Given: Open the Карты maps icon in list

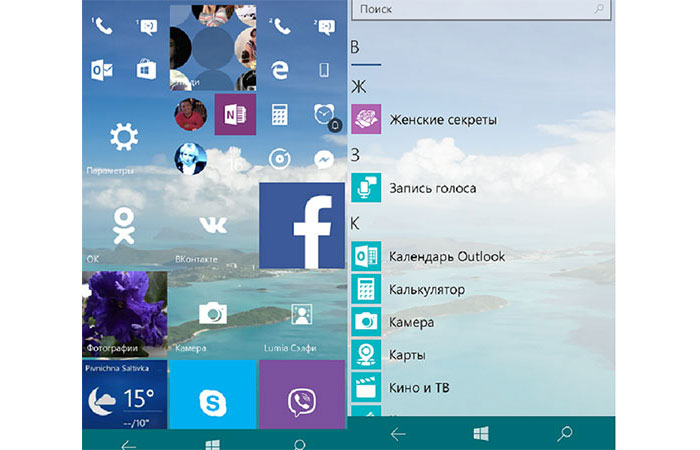Looking at the screenshot, I should coord(366,354).
